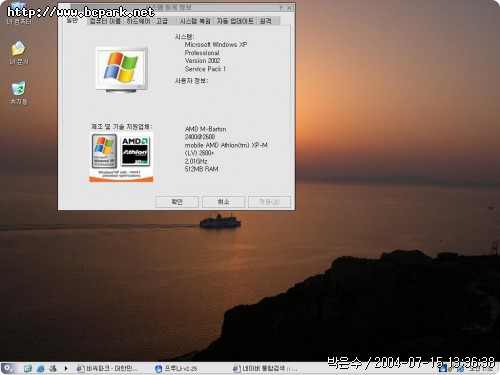Image resolution: width=500 pixels, height=375 pixels.
Task: Click the '2.01GHz' text
Action: 196,161
